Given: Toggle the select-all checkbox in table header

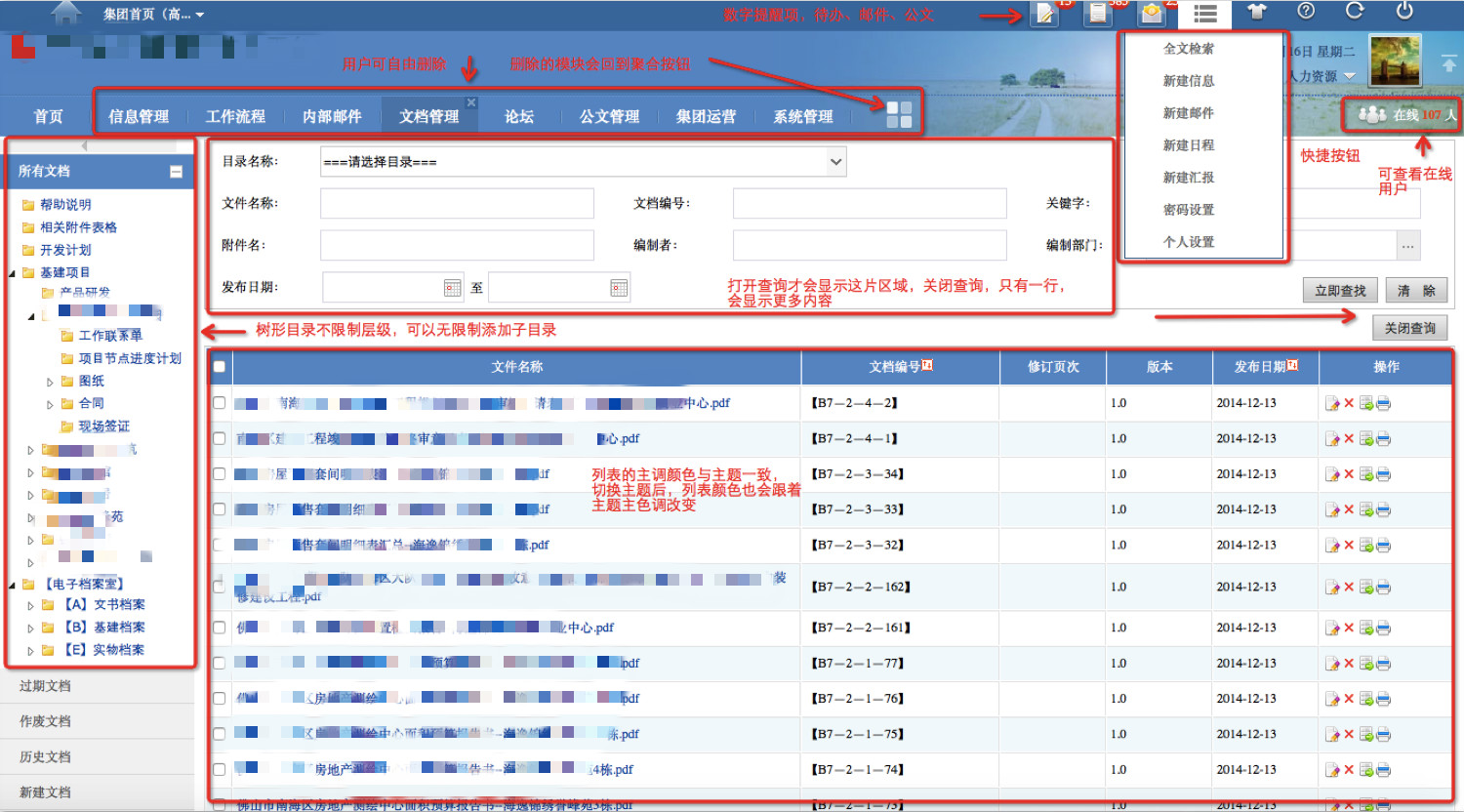Looking at the screenshot, I should [x=220, y=367].
